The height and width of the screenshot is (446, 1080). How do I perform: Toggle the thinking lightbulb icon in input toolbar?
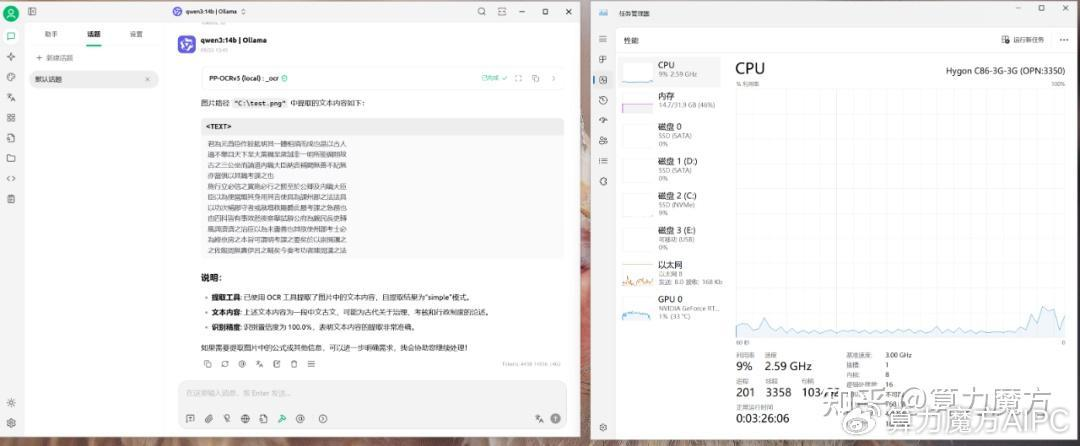(x=227, y=418)
